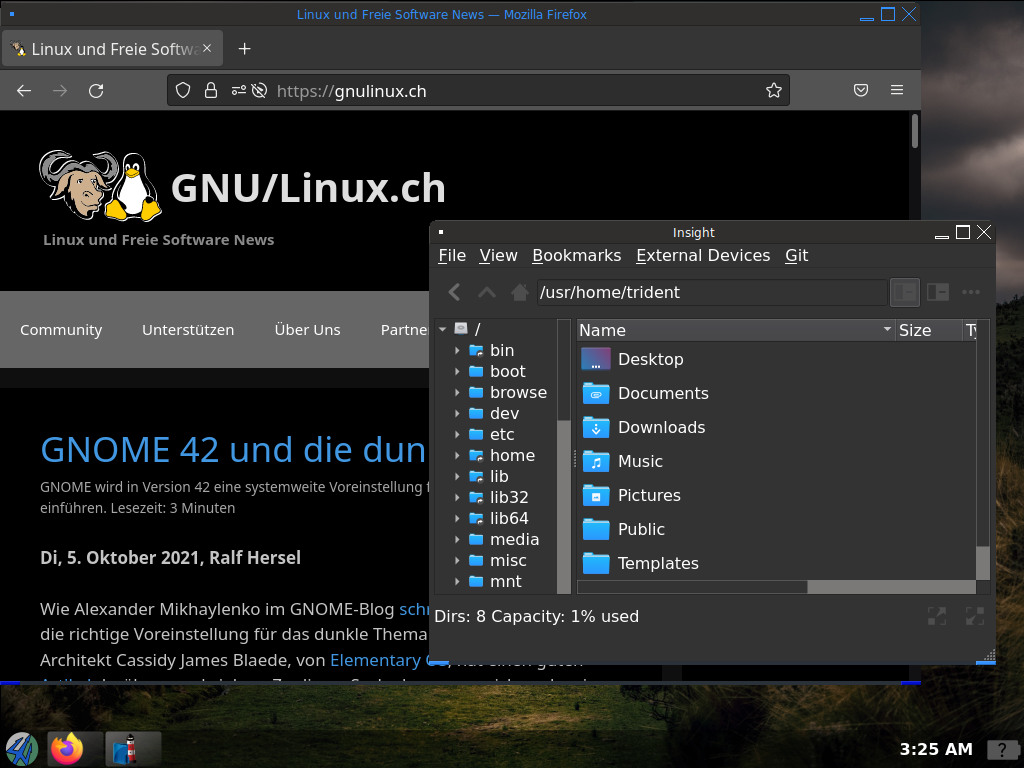Select the Desktop folder icon

point(596,359)
